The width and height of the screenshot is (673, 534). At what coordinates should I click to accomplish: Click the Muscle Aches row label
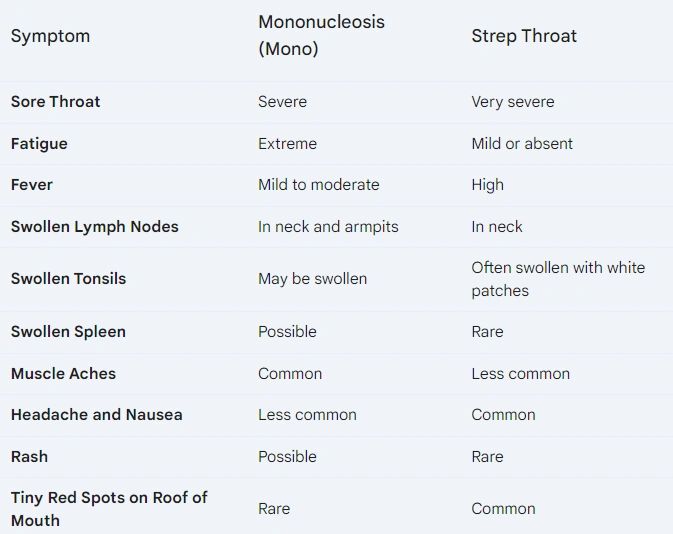click(63, 374)
